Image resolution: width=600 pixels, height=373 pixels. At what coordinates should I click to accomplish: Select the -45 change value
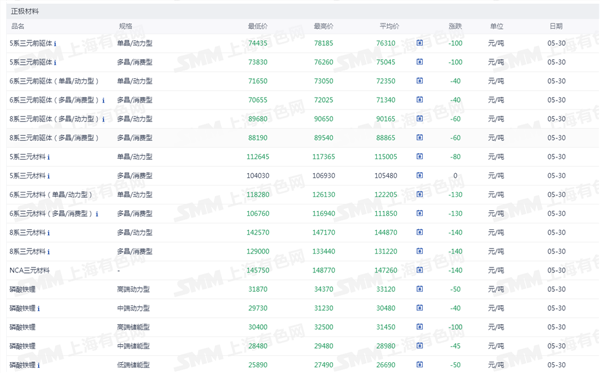point(455,346)
